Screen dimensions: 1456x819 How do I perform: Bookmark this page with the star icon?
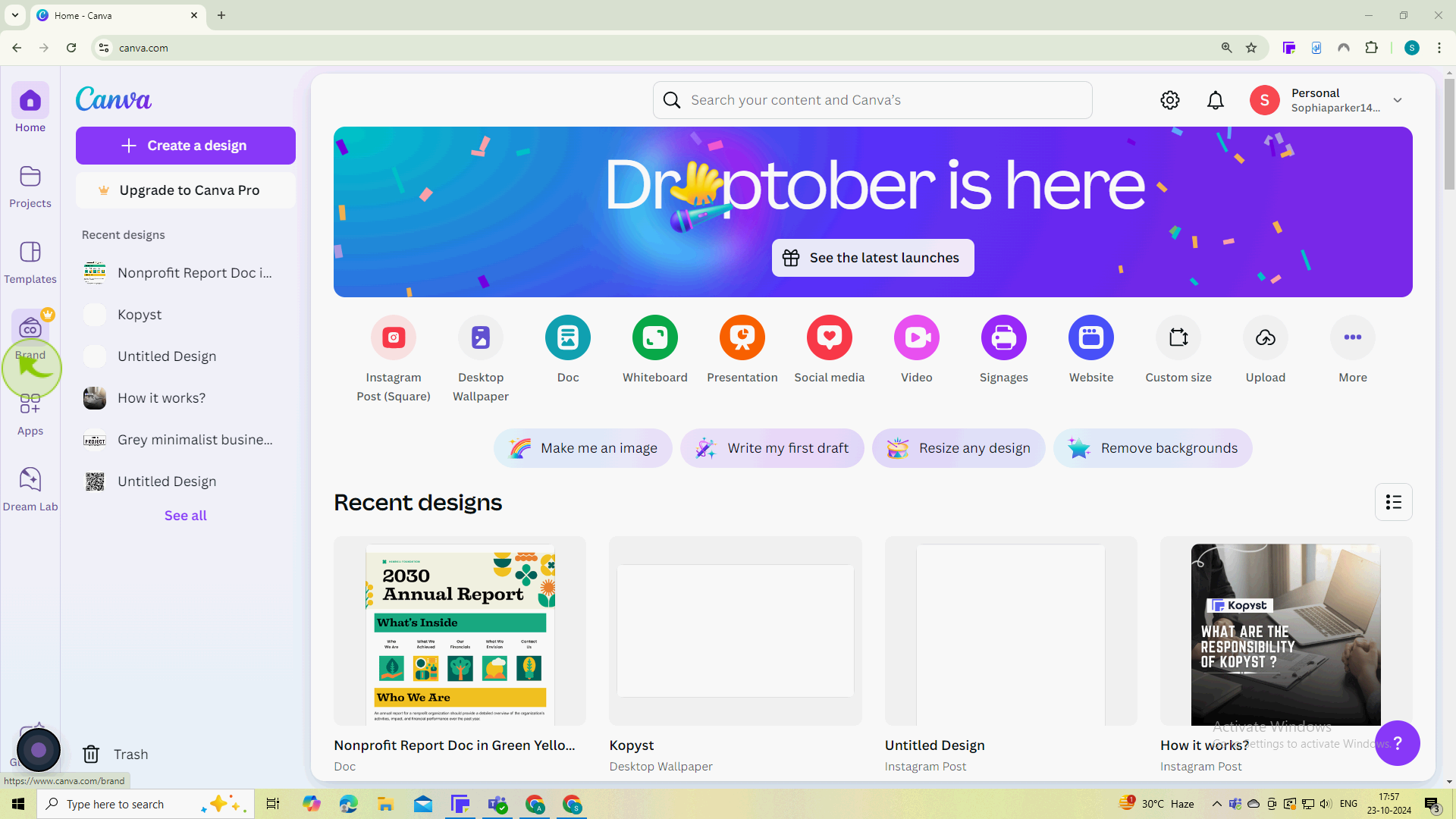(x=1251, y=48)
